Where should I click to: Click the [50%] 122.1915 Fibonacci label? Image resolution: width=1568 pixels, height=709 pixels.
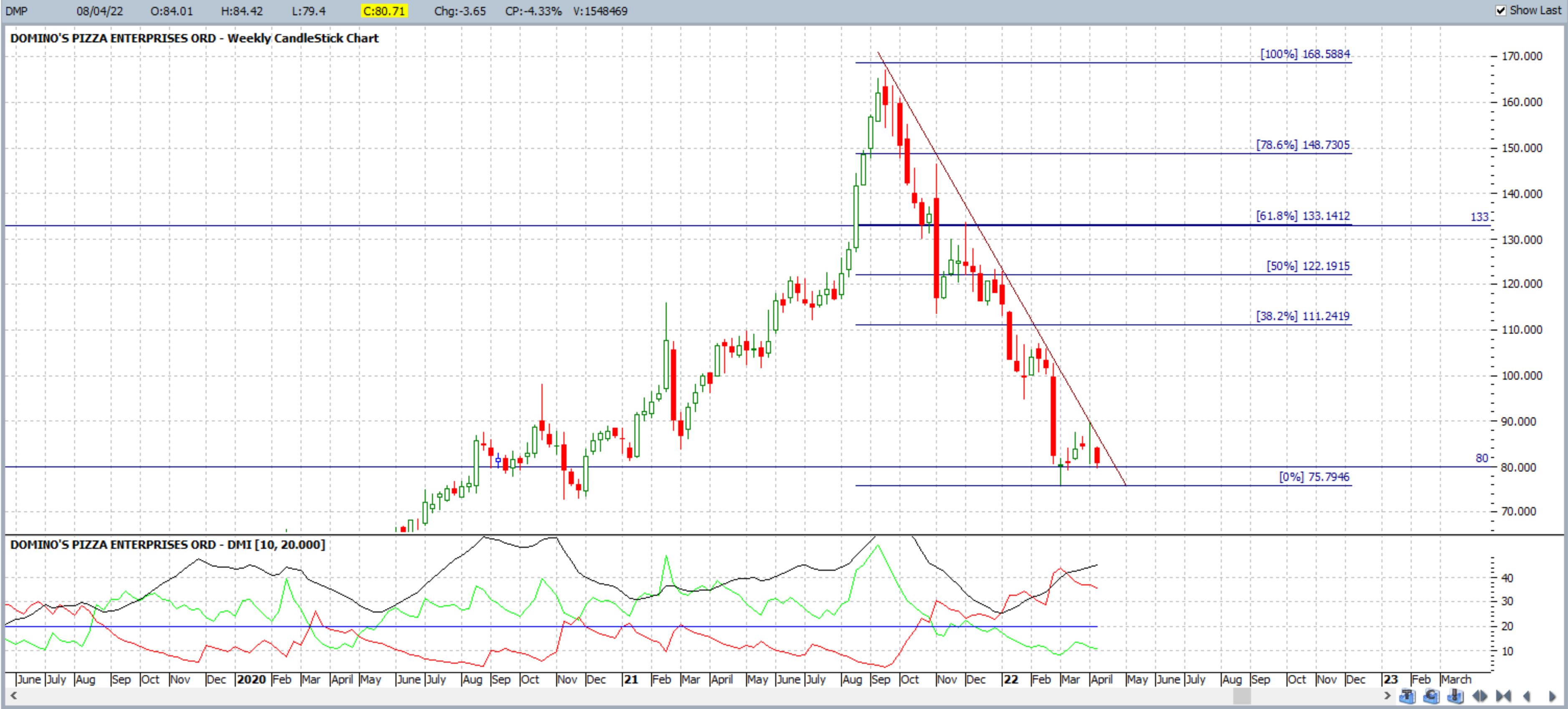pyautogui.click(x=1308, y=266)
